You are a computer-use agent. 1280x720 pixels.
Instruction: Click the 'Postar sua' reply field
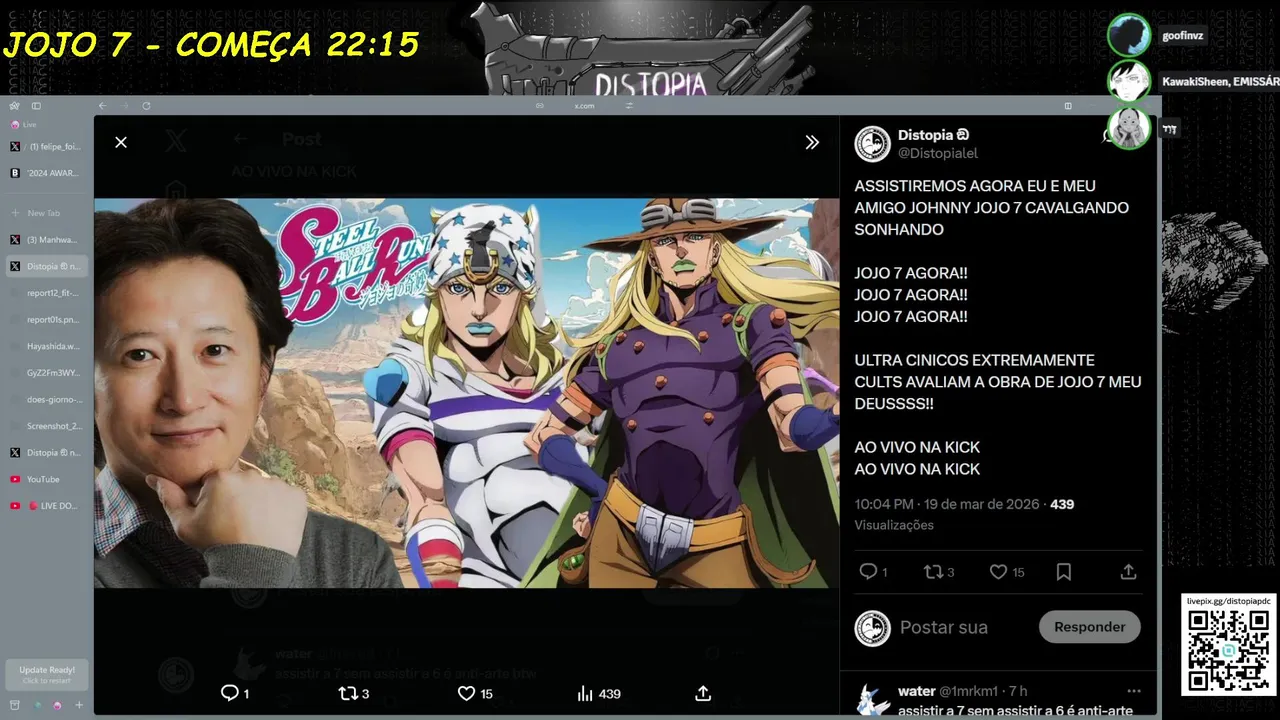(x=944, y=627)
